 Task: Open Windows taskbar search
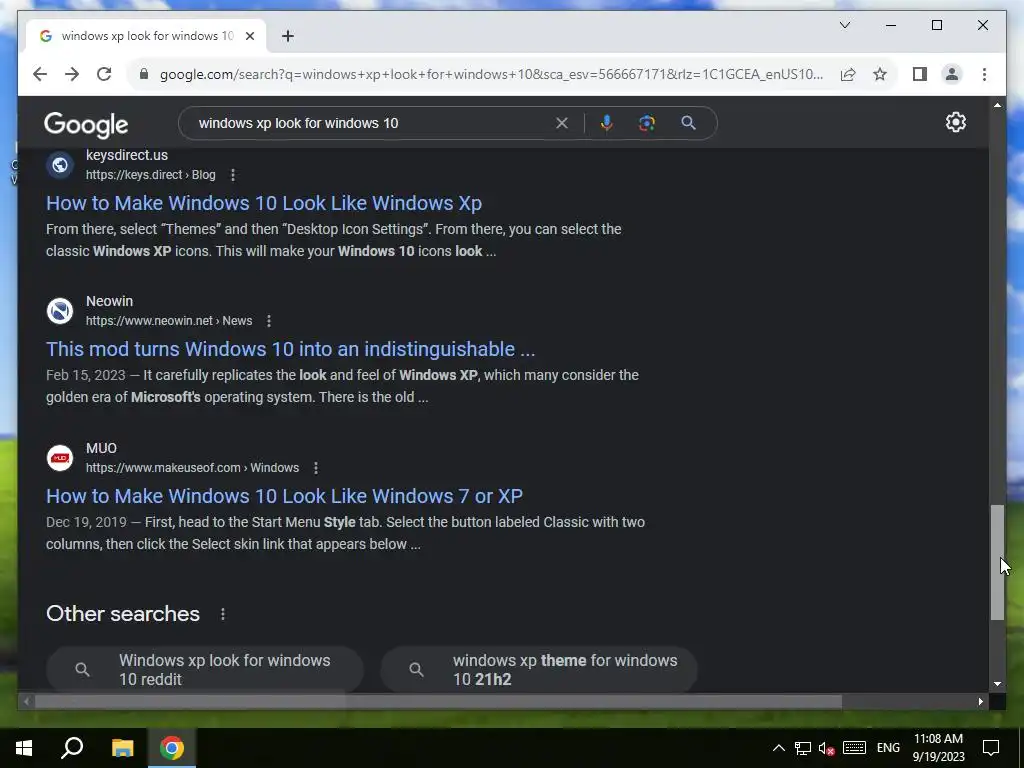pyautogui.click(x=72, y=748)
